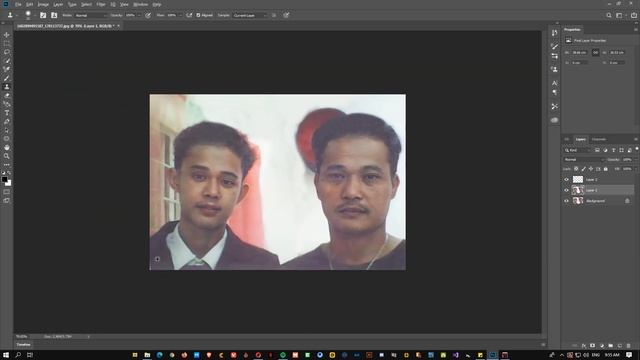The image size is (640, 360).
Task: Open Windows Start button
Action: click(x=6, y=355)
